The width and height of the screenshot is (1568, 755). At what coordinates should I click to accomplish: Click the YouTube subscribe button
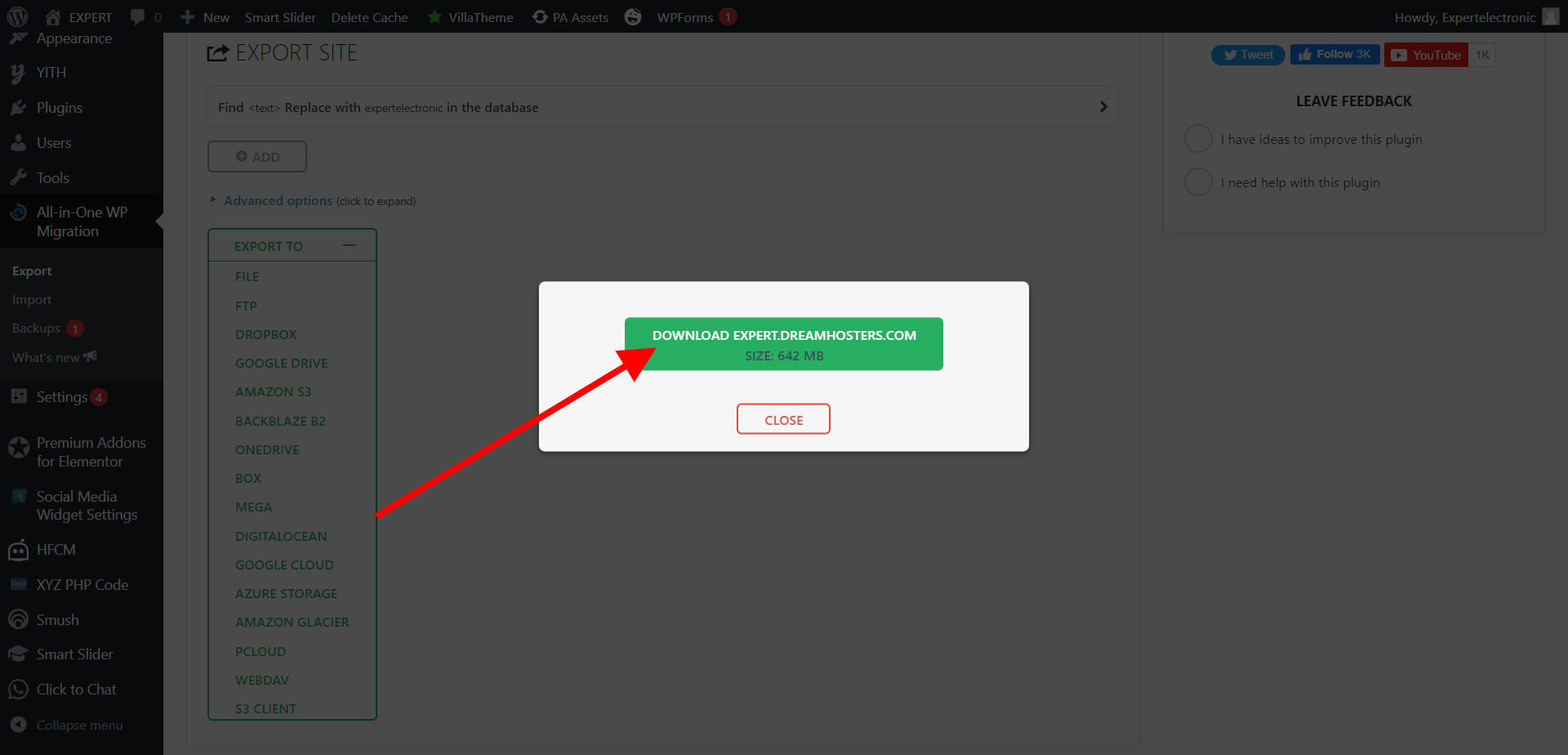(1426, 55)
